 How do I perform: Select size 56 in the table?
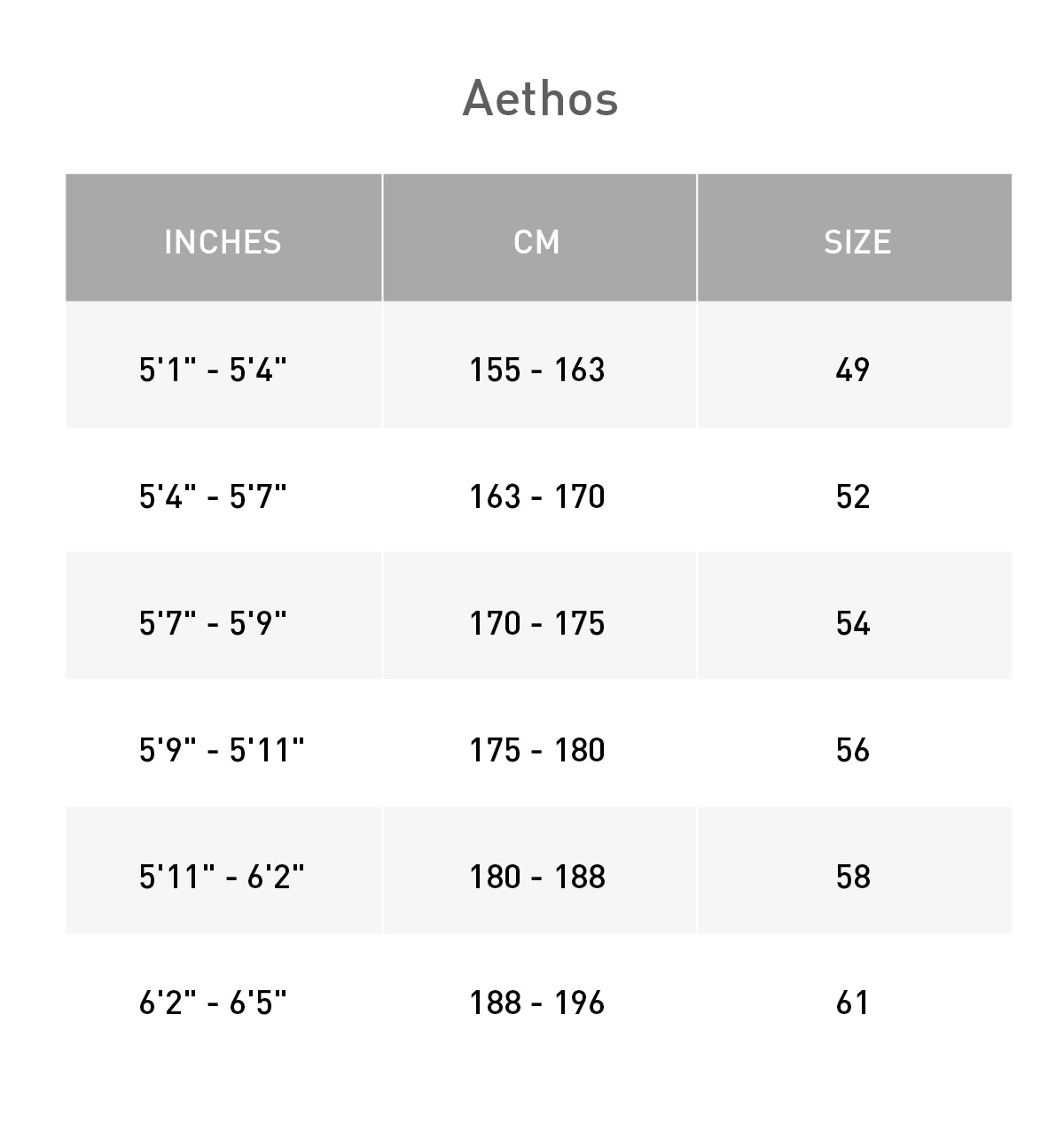tap(853, 750)
